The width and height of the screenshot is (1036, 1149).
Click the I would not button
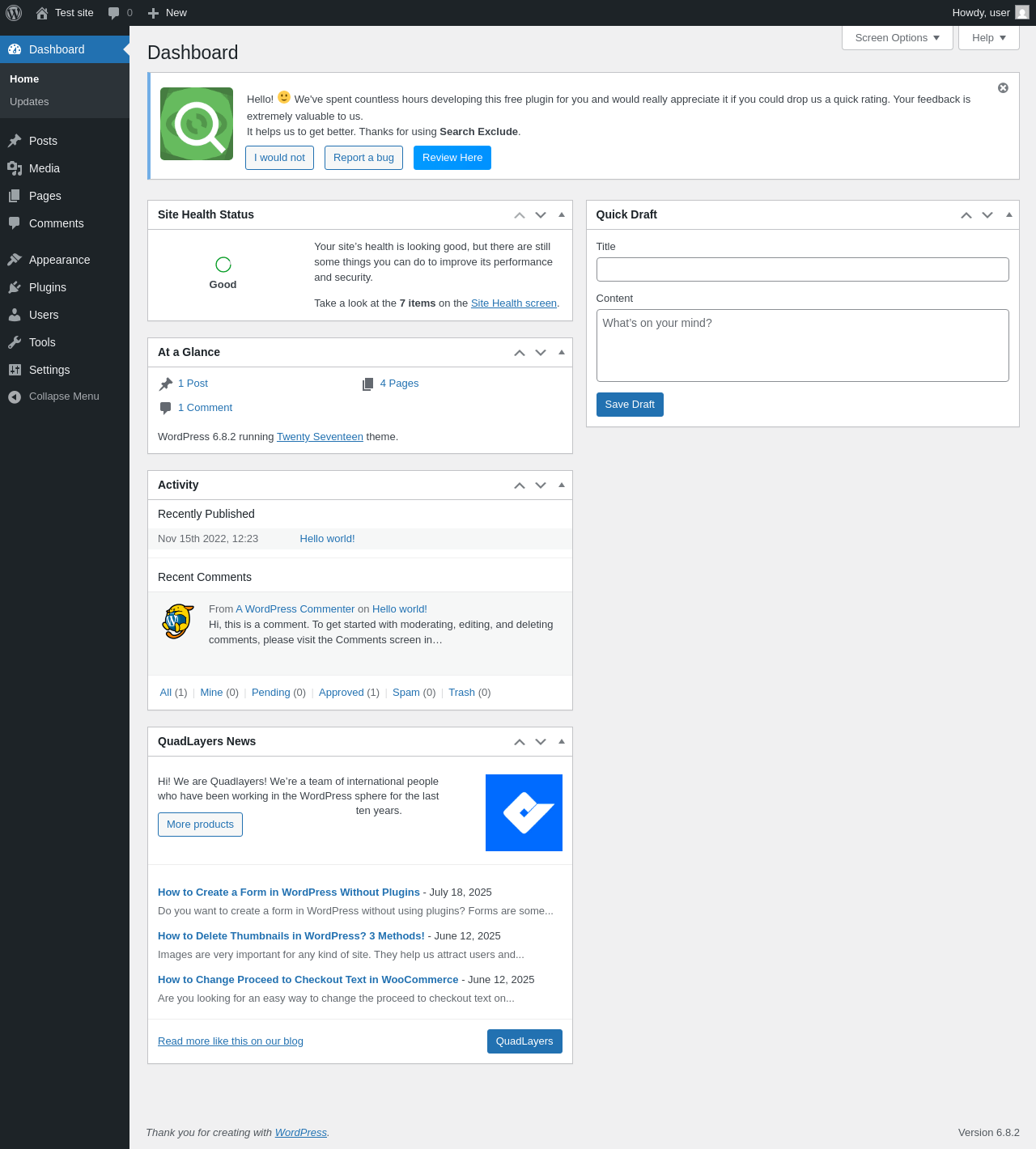click(279, 158)
